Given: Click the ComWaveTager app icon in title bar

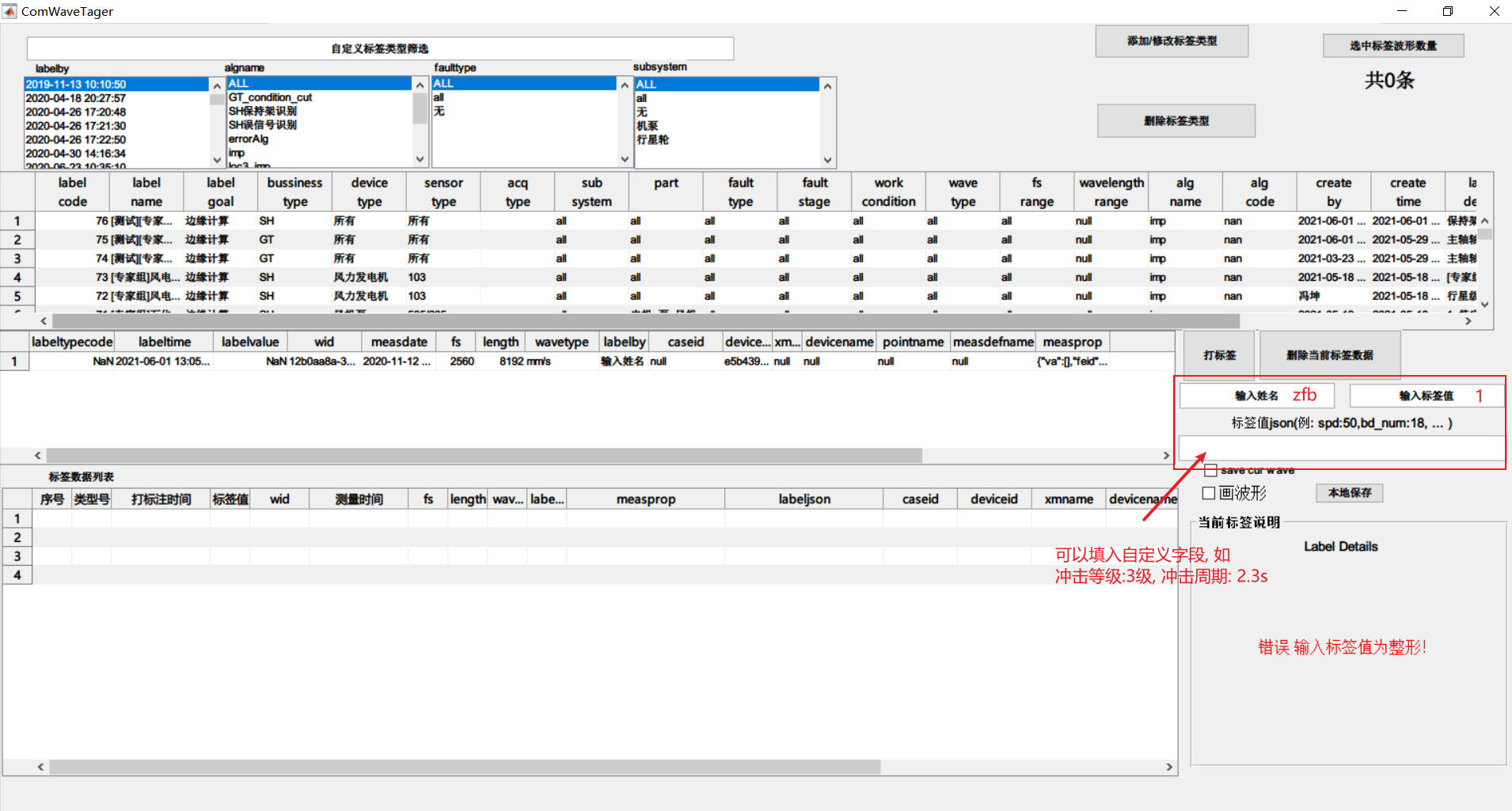Looking at the screenshot, I should [x=9, y=11].
